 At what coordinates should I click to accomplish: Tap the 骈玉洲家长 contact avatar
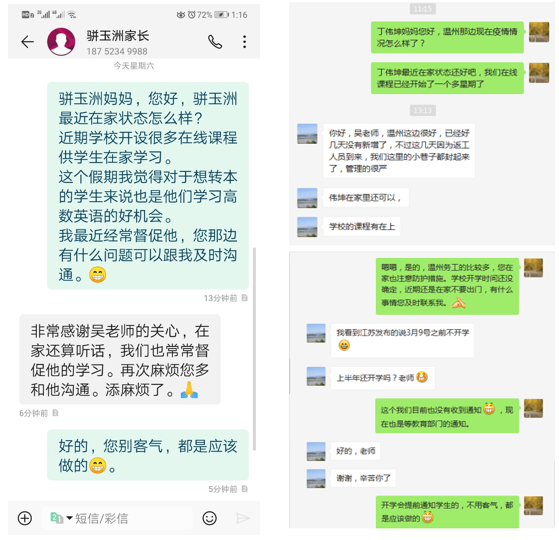(x=61, y=42)
